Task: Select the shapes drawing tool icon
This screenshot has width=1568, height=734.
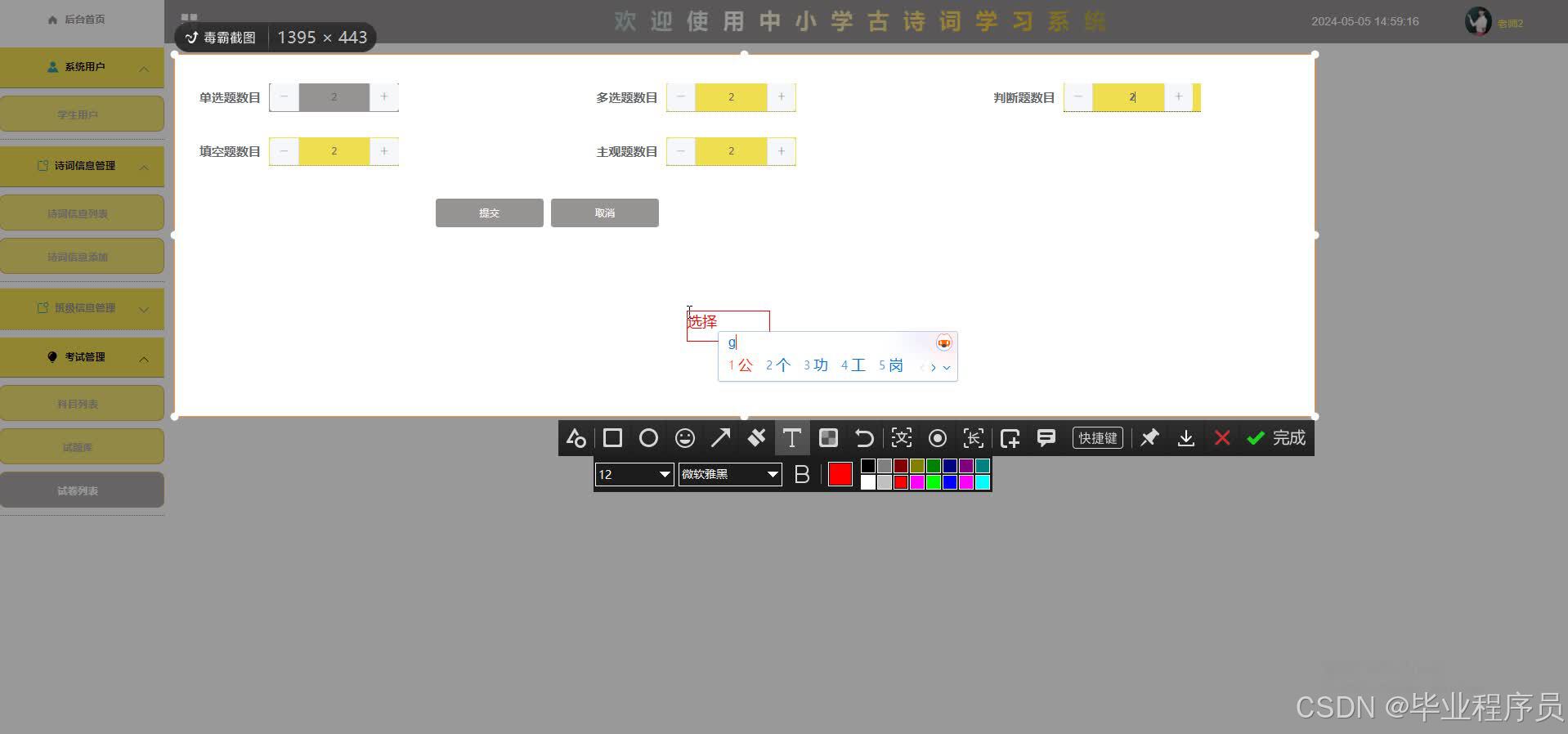Action: [576, 438]
